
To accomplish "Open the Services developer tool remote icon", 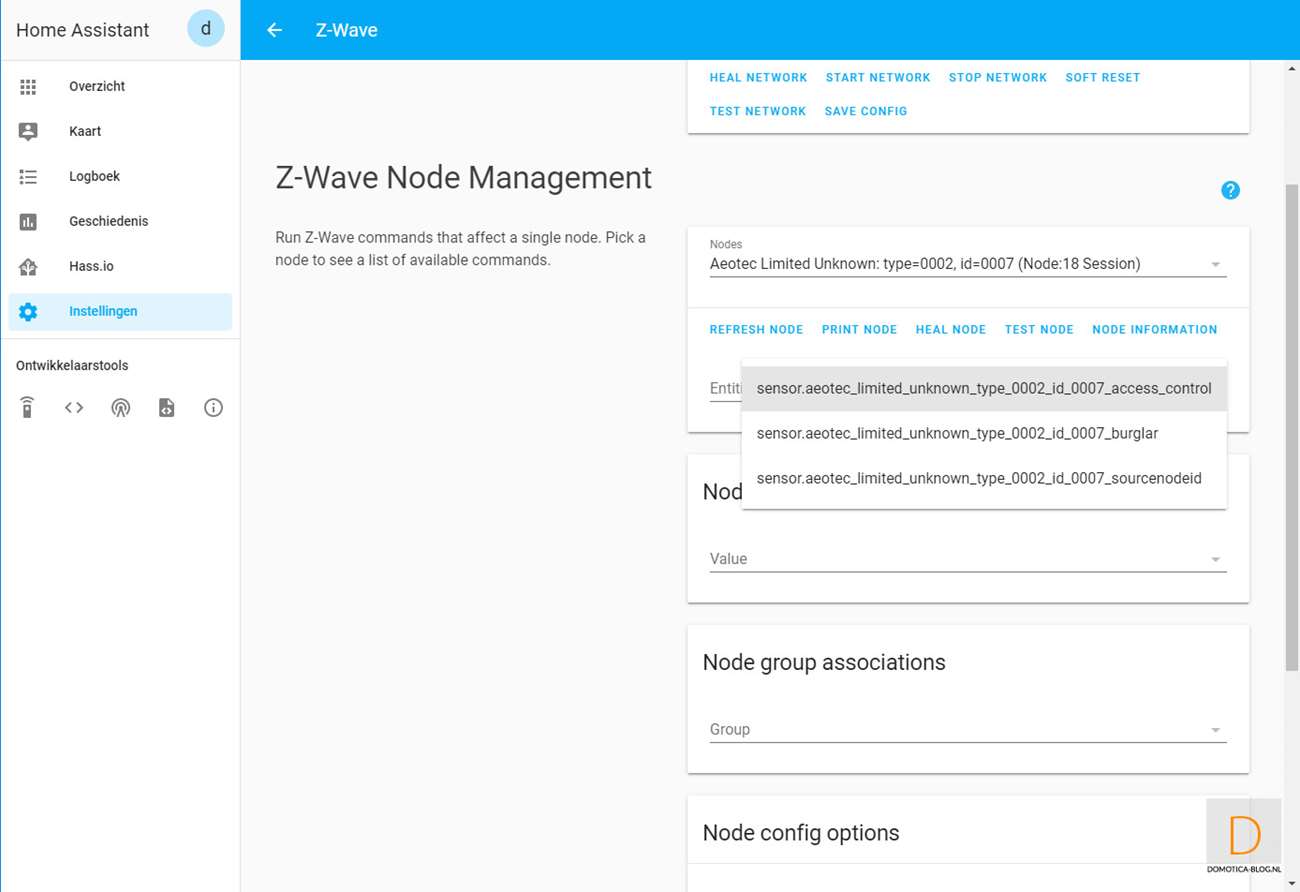I will coord(27,408).
